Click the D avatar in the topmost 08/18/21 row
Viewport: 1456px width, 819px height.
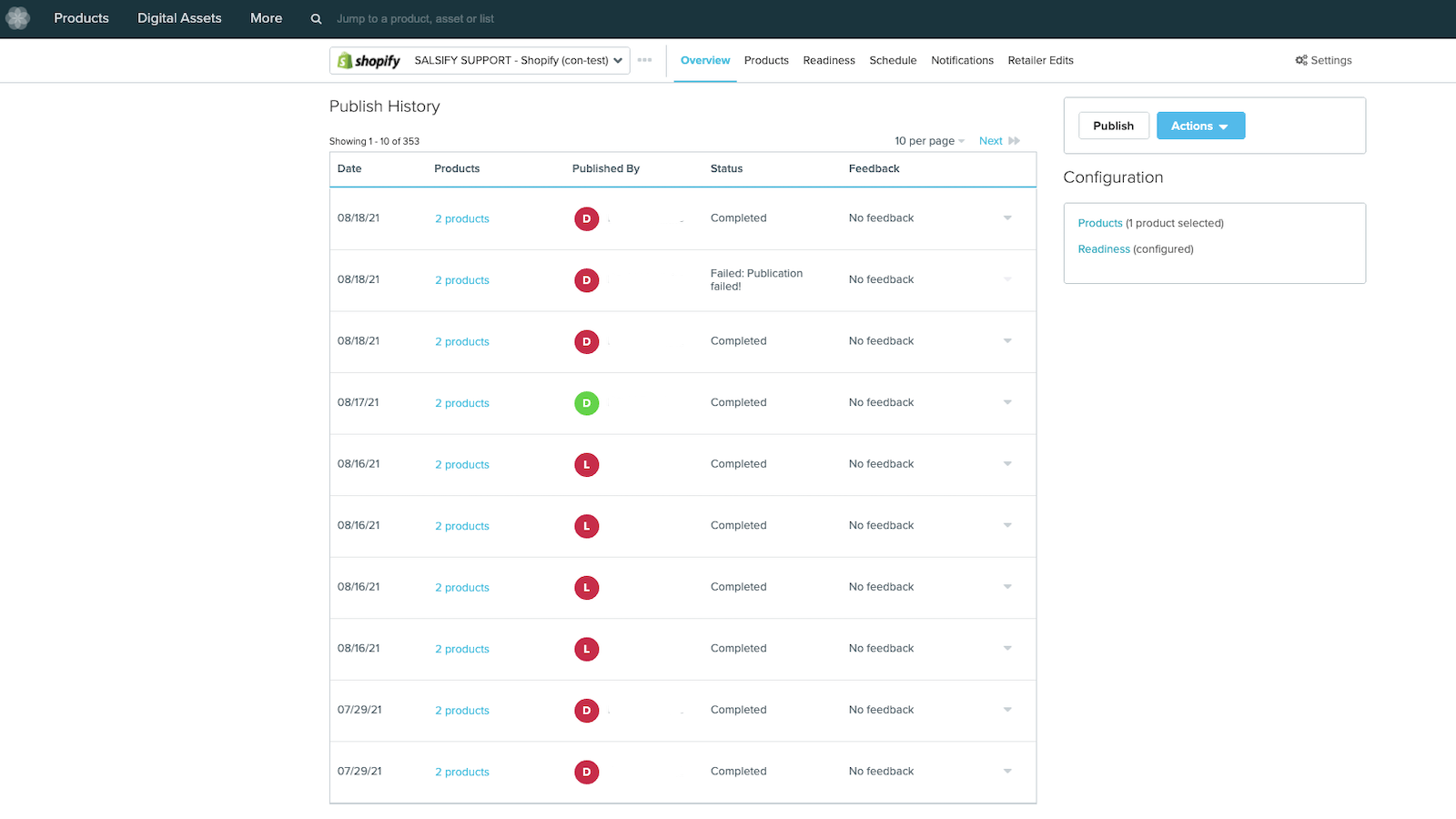[587, 218]
